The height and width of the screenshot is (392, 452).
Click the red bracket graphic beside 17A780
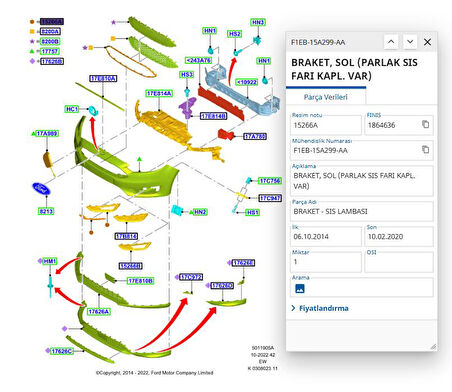coord(226,135)
